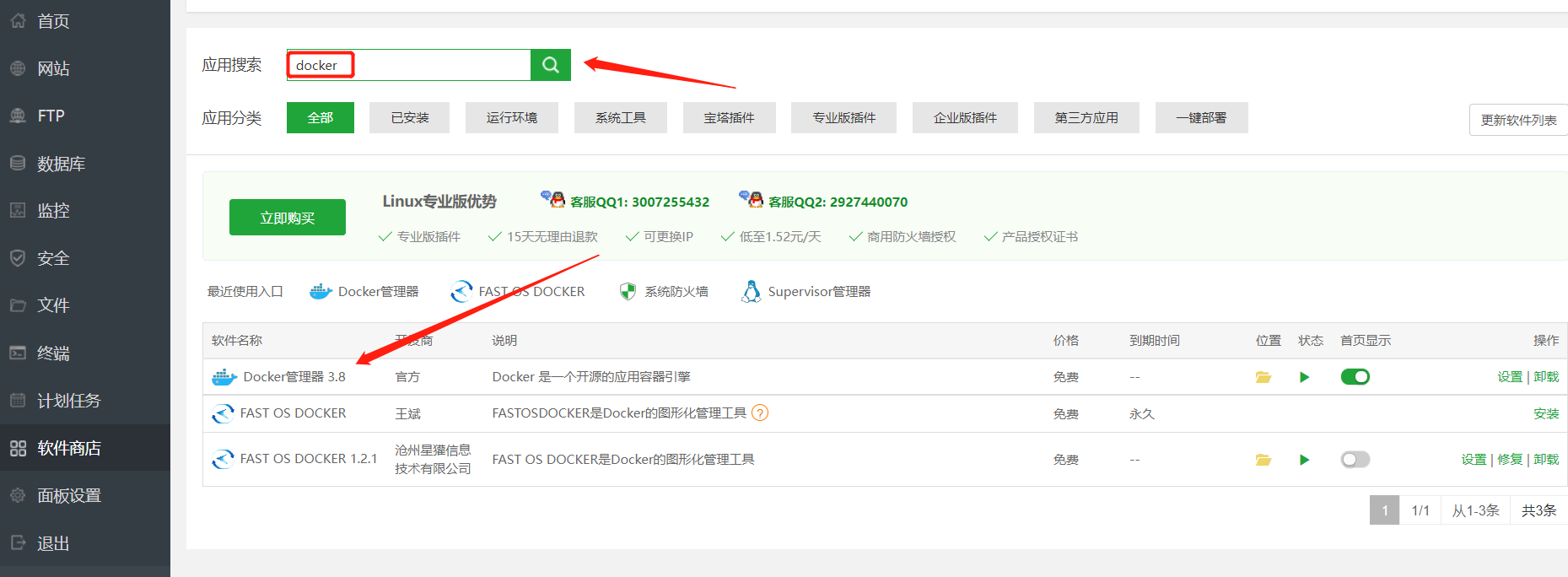The height and width of the screenshot is (577, 1568).
Task: Click the 共3条 total count text
Action: pos(1538,510)
